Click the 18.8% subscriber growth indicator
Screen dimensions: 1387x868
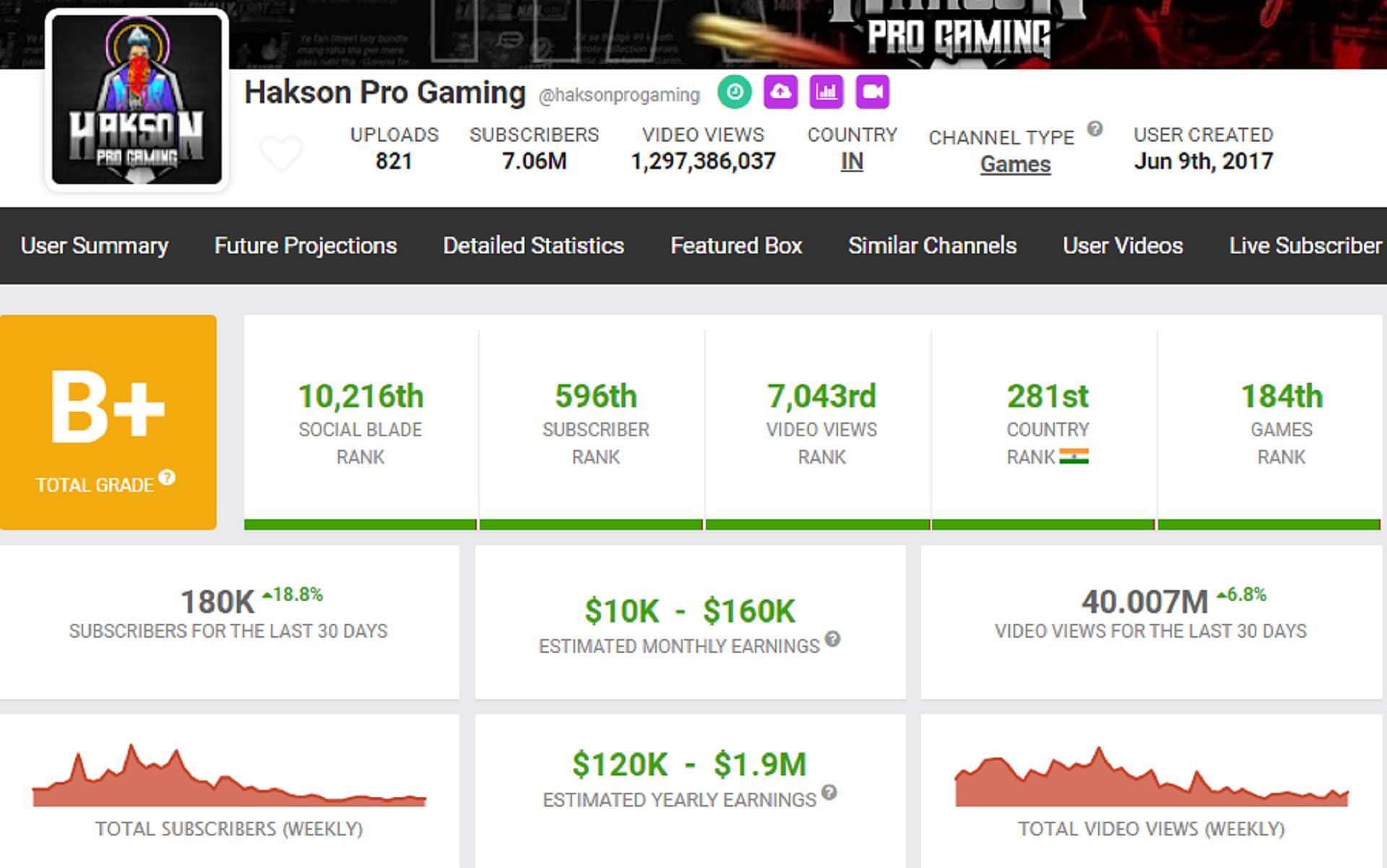[x=293, y=594]
